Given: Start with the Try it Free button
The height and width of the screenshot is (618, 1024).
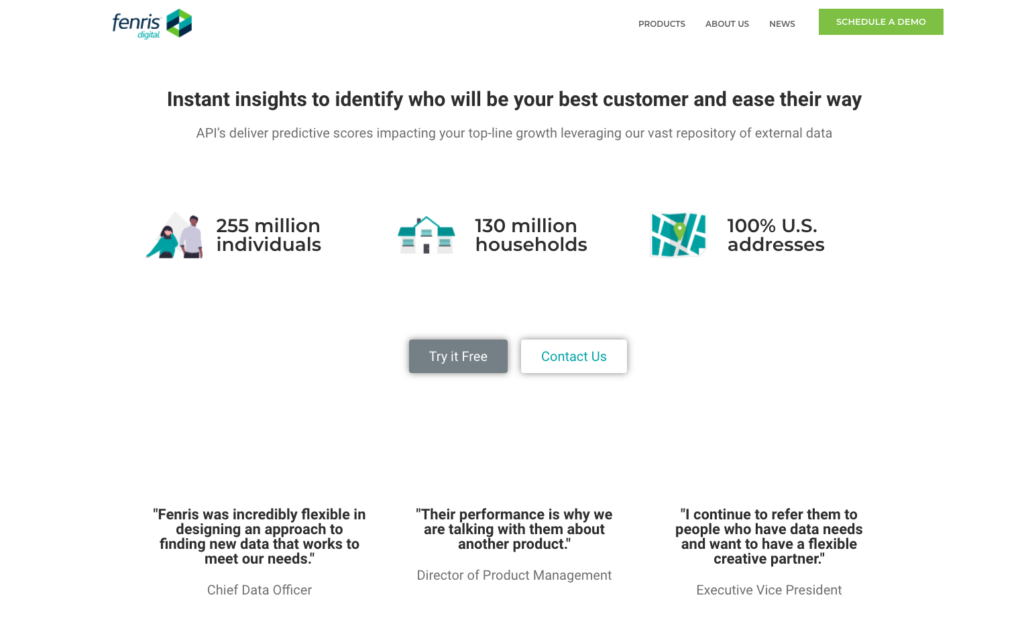Looking at the screenshot, I should [458, 356].
